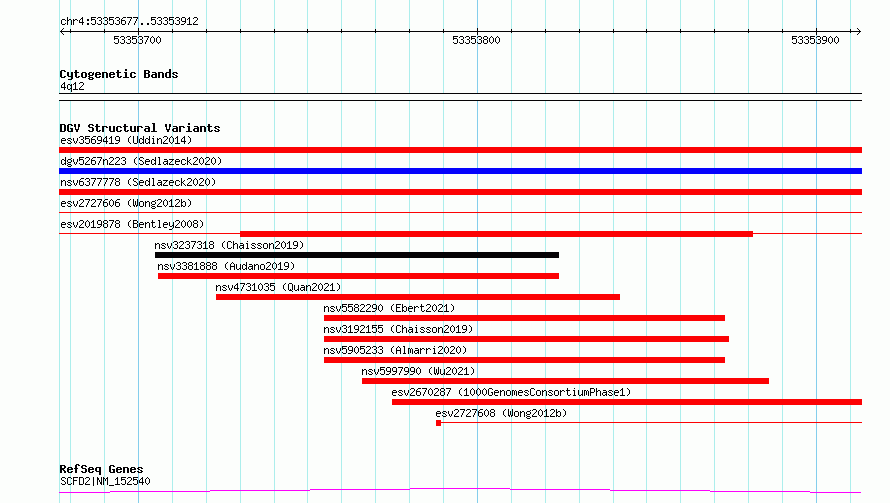Open the SCFD2|NM_152540 gene label
Viewport: 890px width, 503px height.
click(105, 481)
